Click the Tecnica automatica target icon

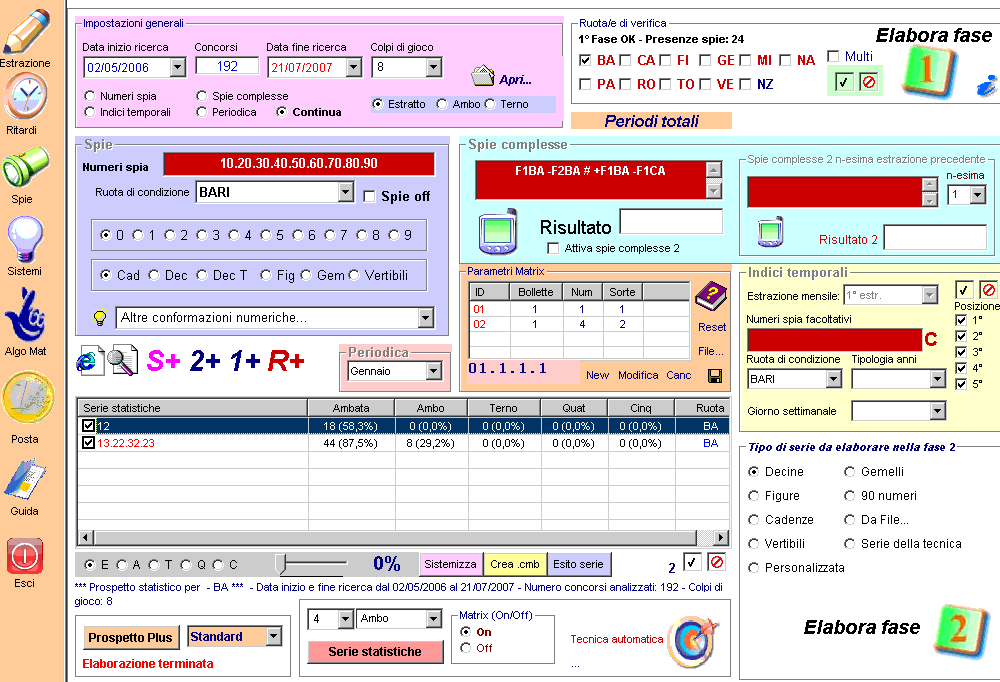click(x=693, y=640)
